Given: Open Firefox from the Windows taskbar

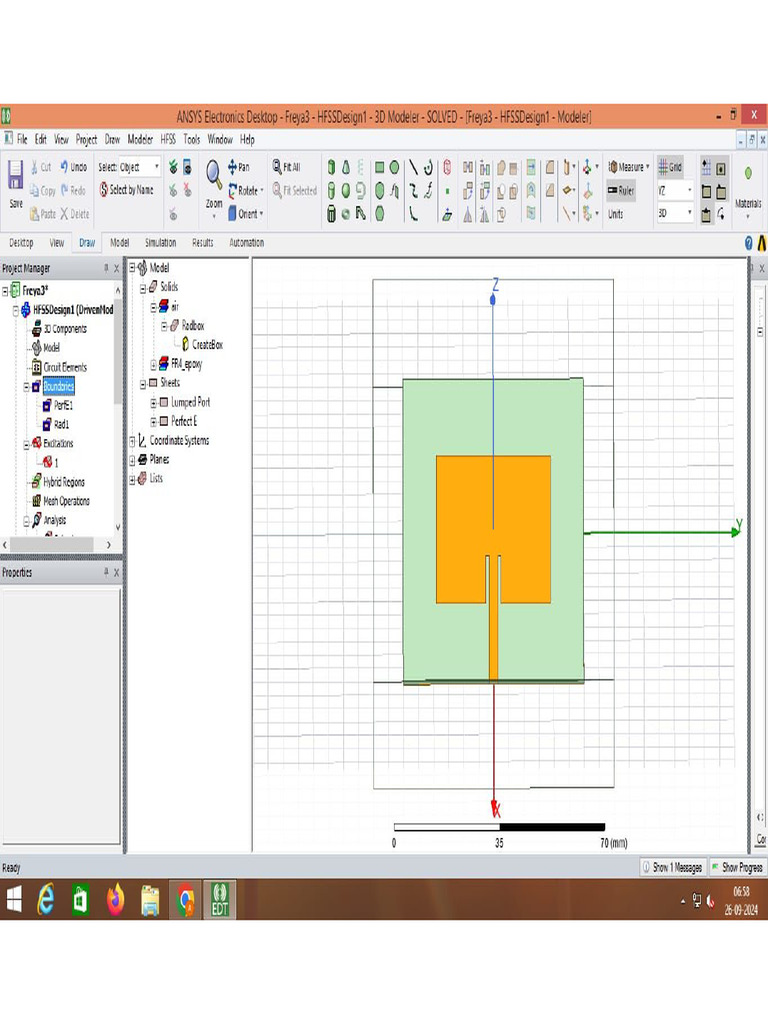Looking at the screenshot, I should tap(114, 901).
